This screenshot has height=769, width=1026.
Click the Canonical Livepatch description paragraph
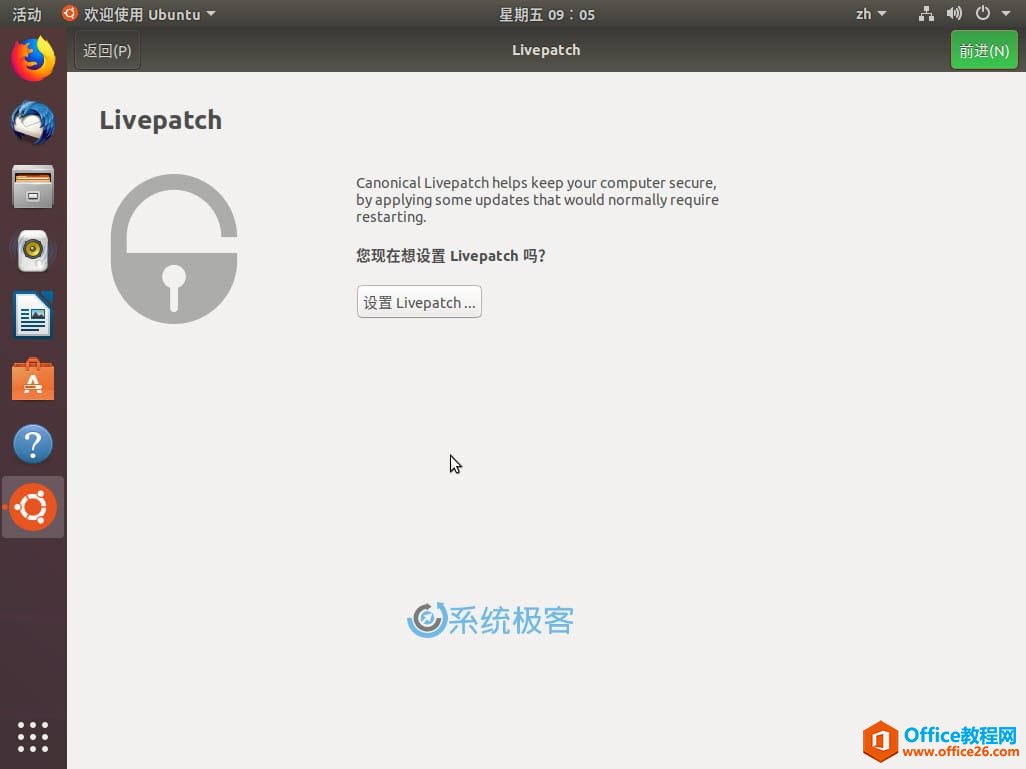(537, 200)
